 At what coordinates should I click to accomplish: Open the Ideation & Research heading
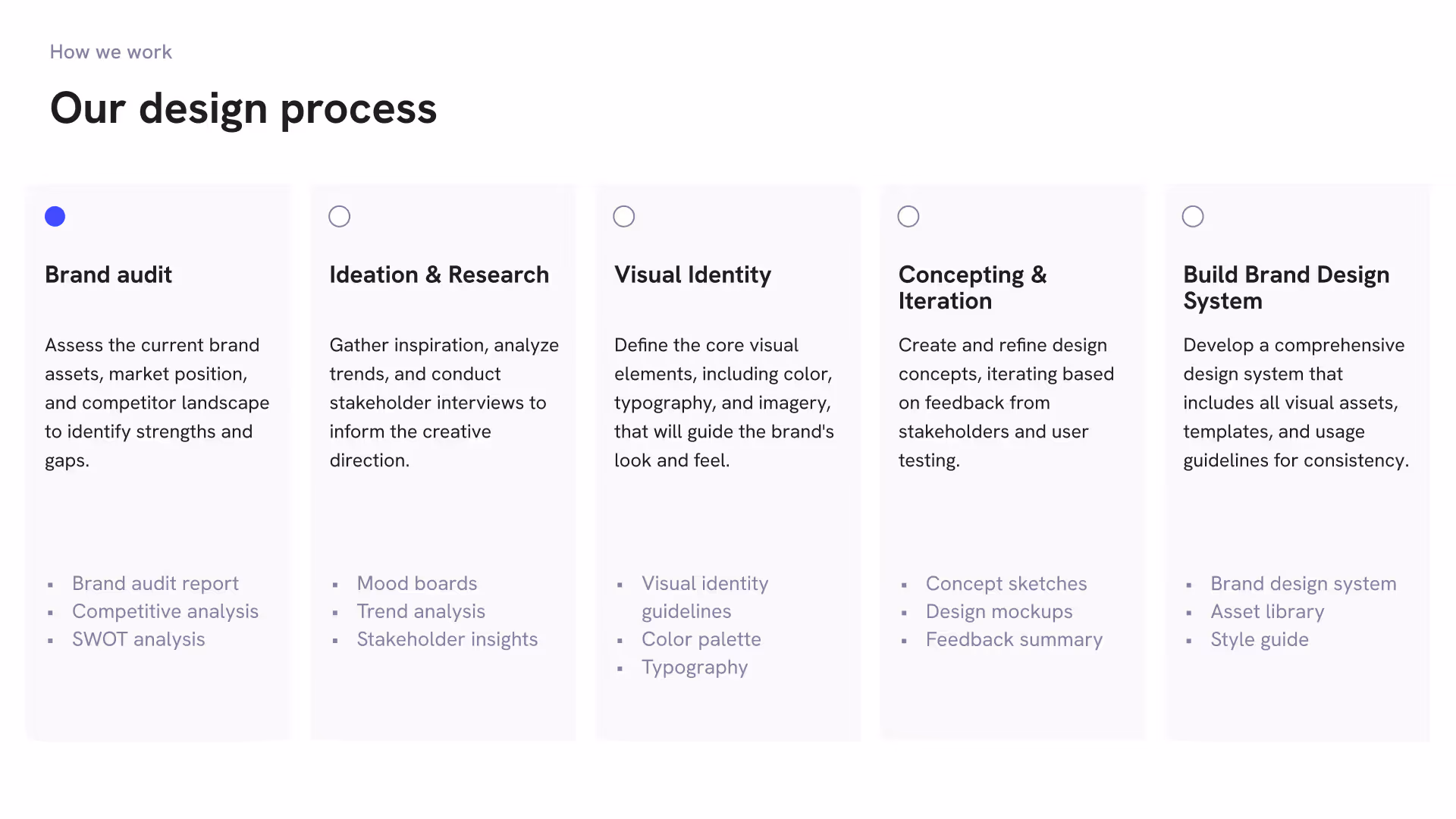point(439,275)
